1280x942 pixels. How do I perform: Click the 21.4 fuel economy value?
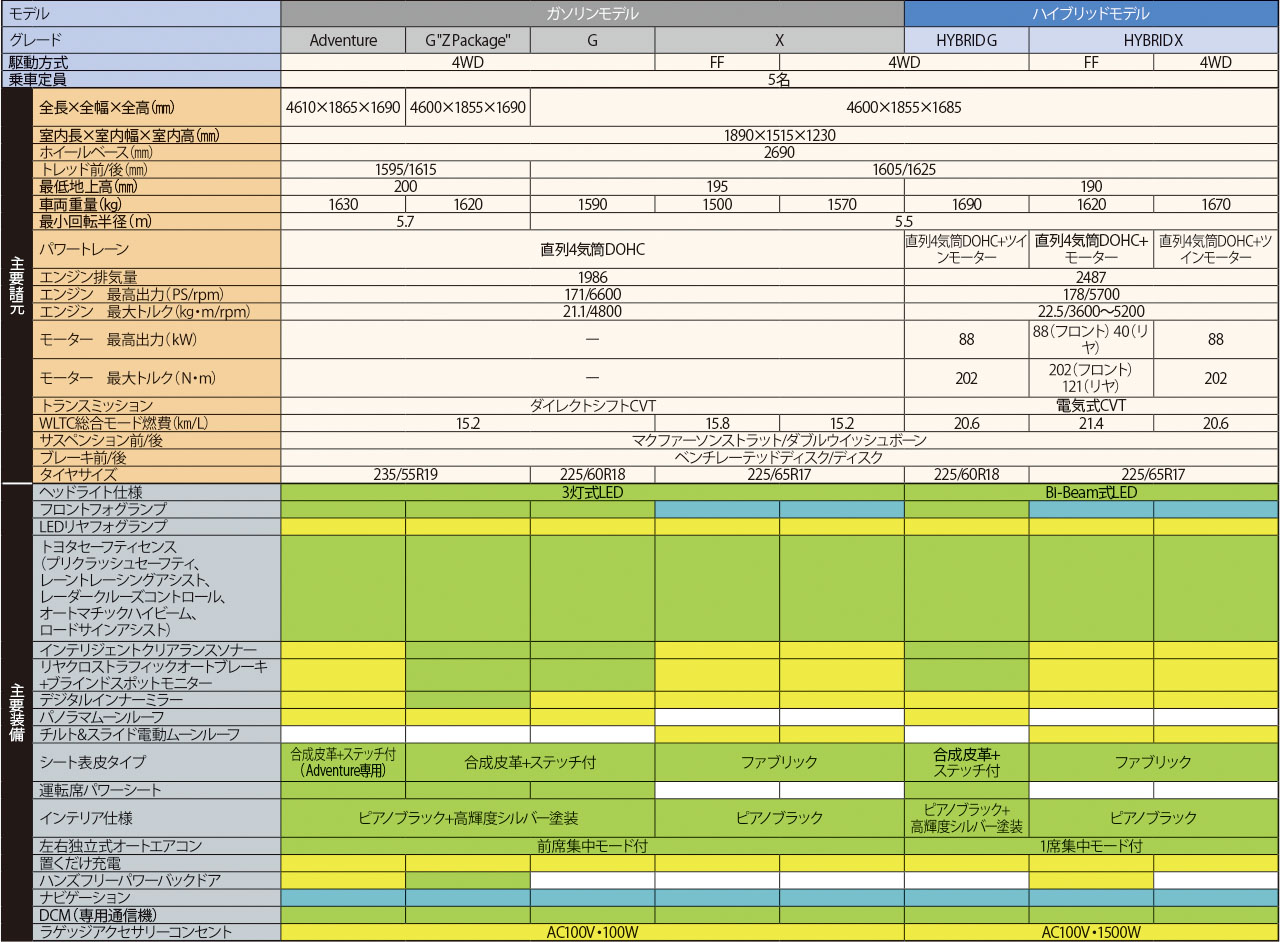(1091, 423)
